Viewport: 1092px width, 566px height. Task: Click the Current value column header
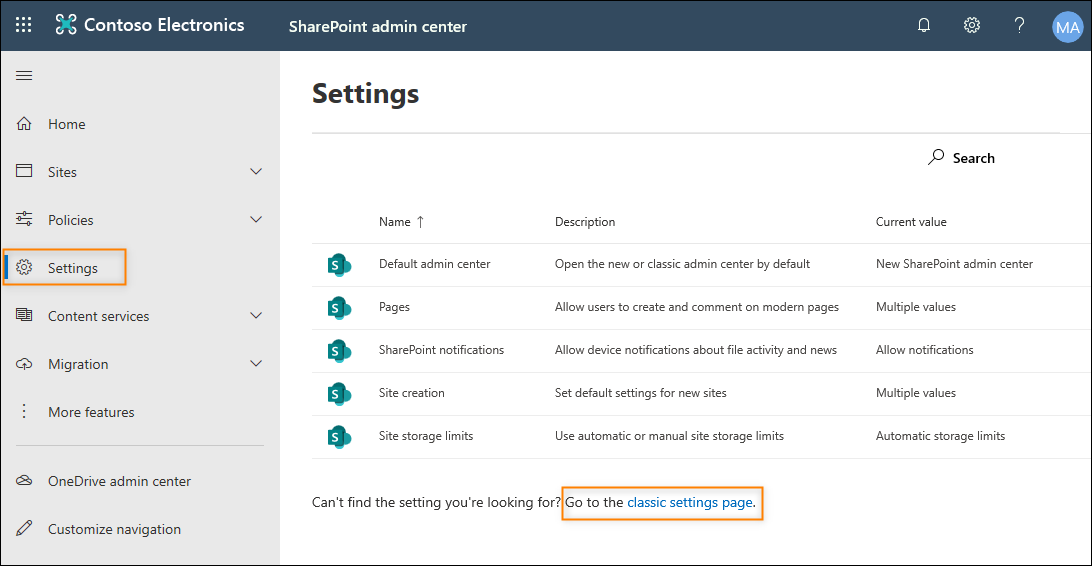coord(911,222)
